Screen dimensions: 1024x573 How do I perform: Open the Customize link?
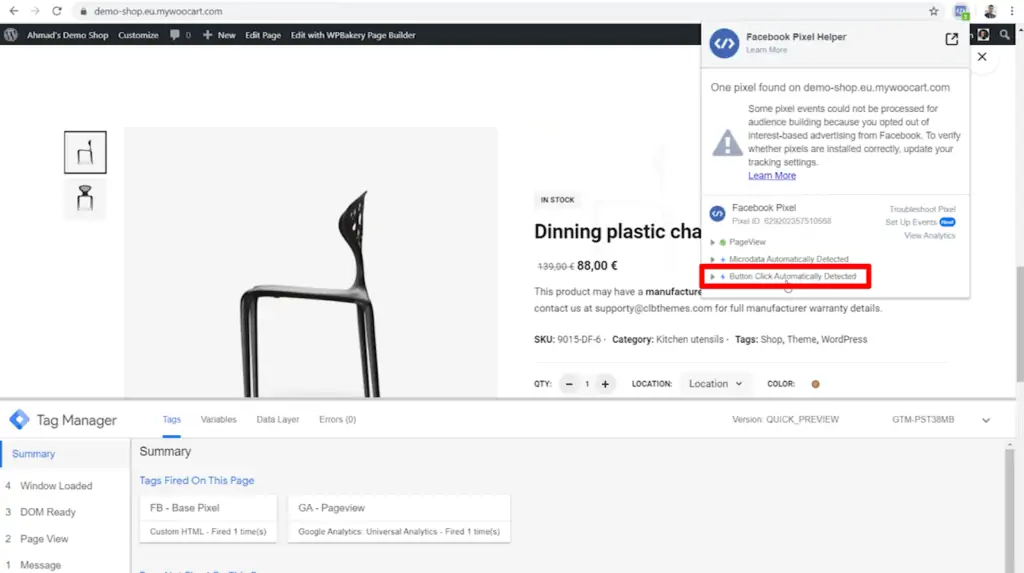coord(138,35)
